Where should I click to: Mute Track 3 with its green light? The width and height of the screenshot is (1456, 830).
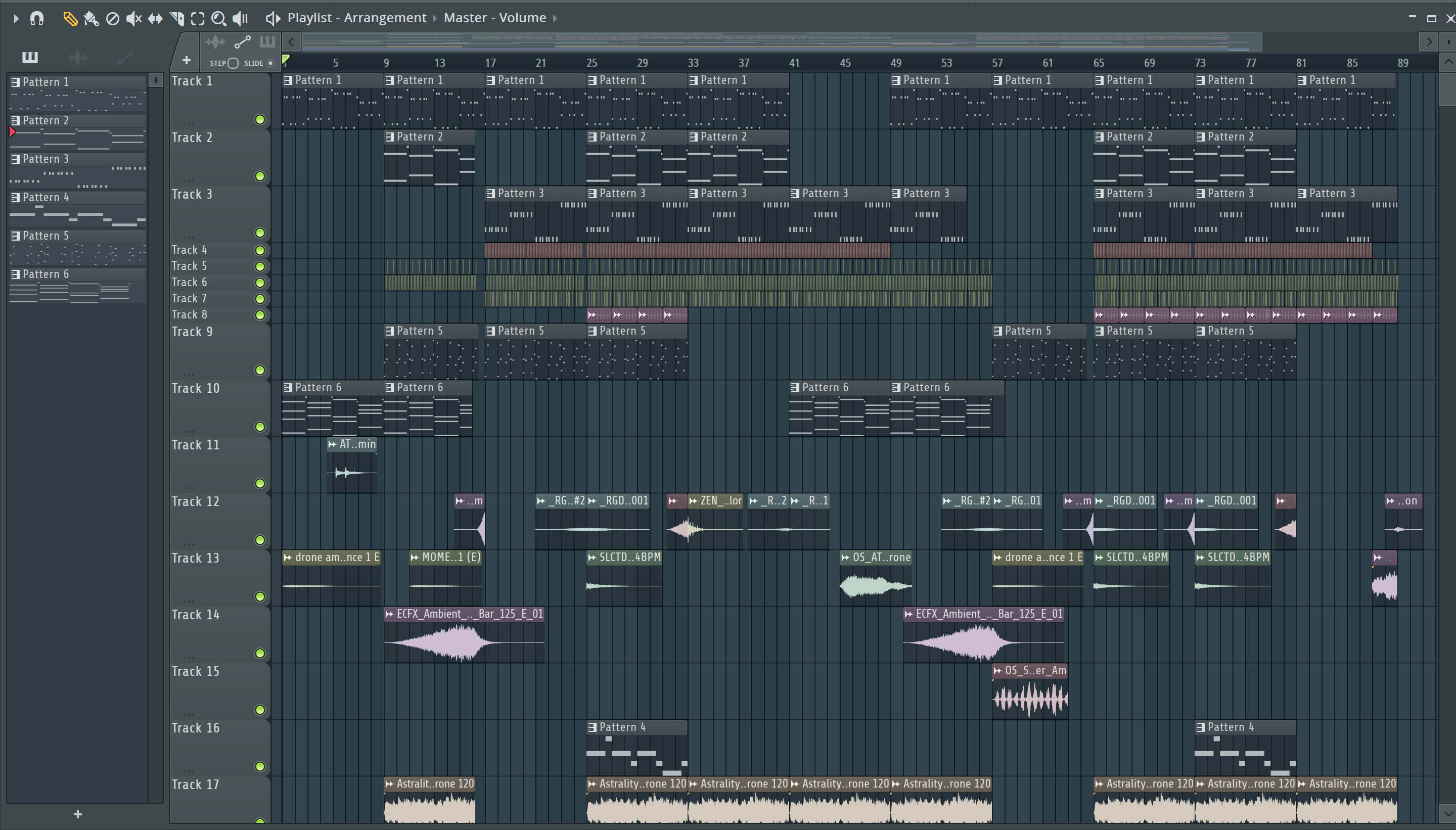(260, 233)
